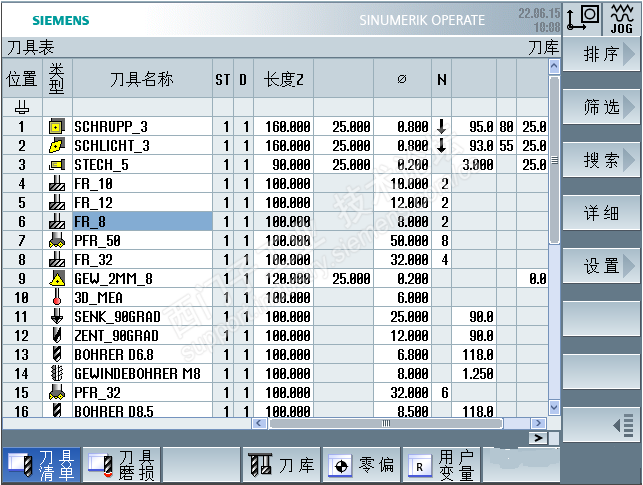Click the finishing tool icon for SCHLICHT_3

pyautogui.click(x=57, y=146)
